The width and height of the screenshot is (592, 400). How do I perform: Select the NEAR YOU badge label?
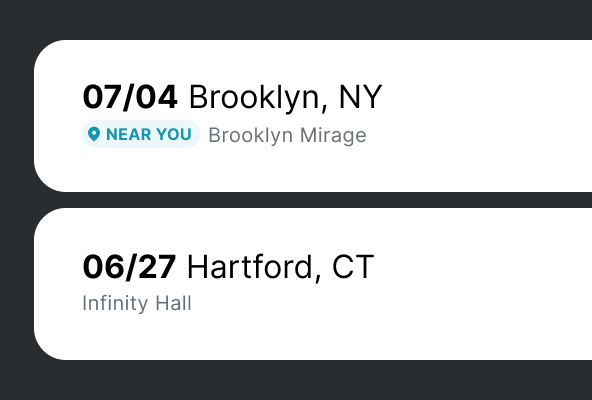pyautogui.click(x=141, y=134)
